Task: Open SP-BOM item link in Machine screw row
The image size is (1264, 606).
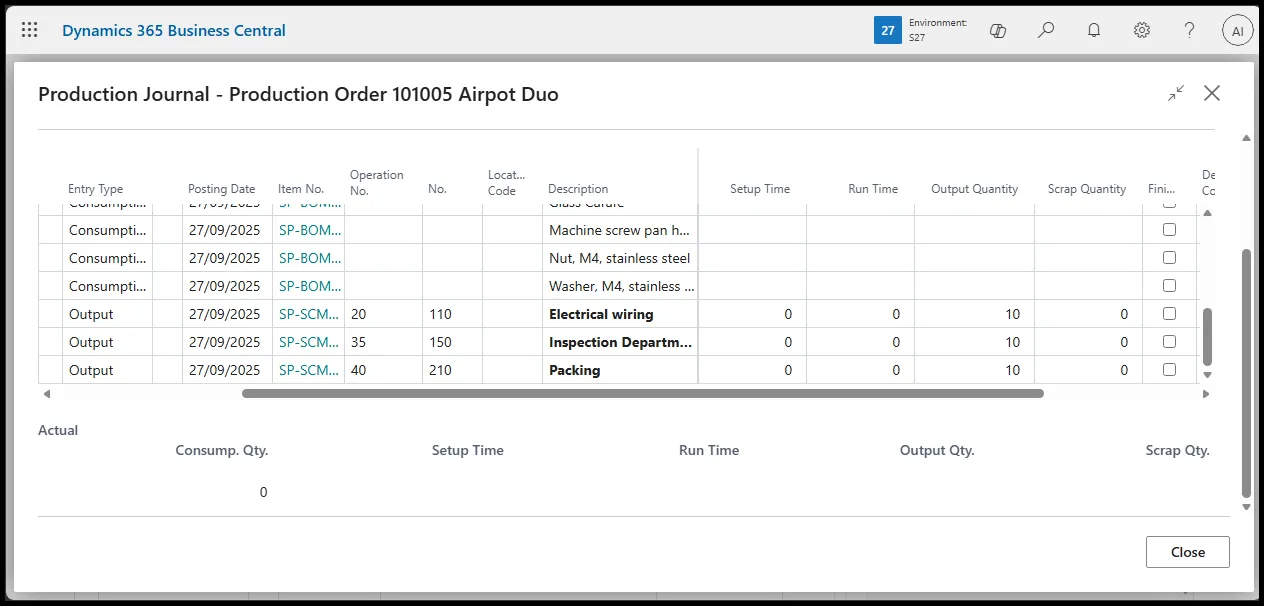Action: 309,230
